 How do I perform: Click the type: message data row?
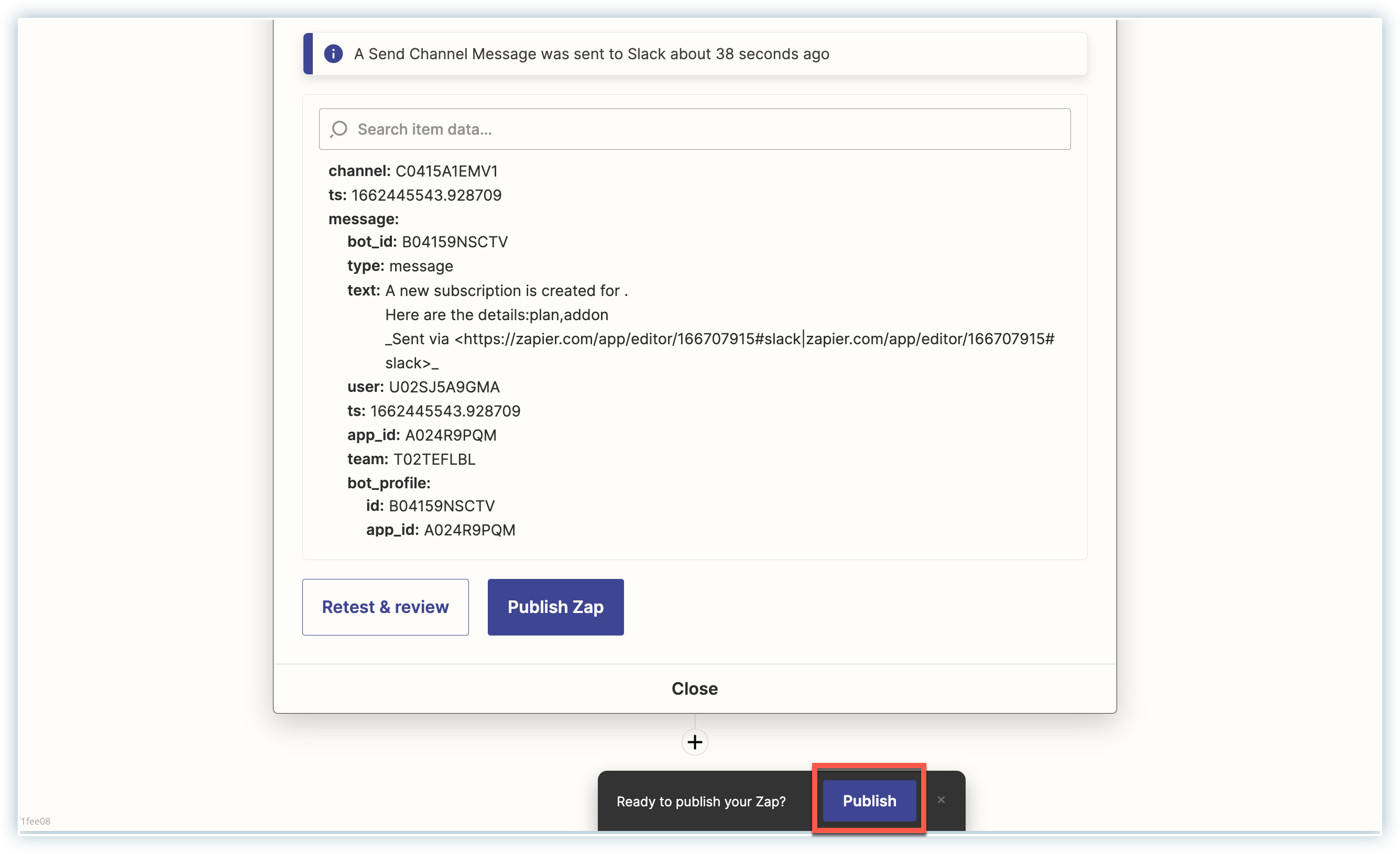coord(400,266)
